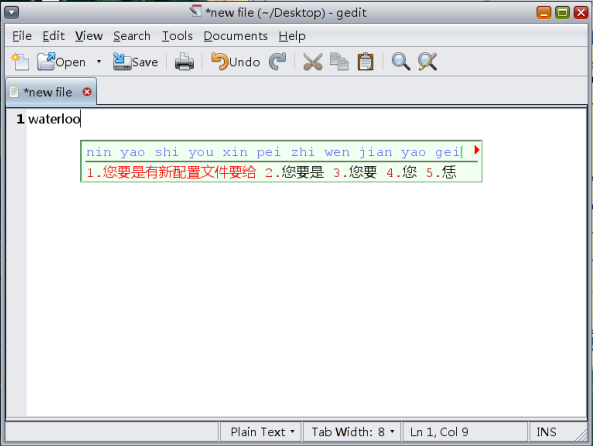
Task: Close the *new file tab
Action: [87, 92]
